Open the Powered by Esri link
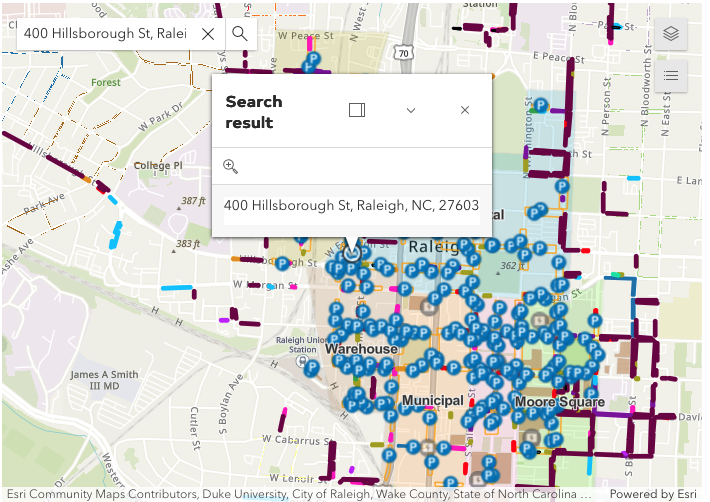 (x=653, y=494)
